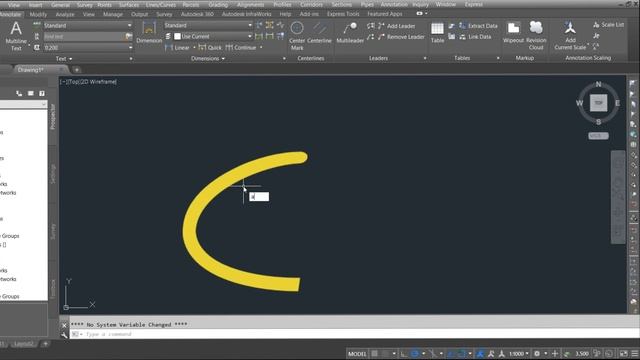
Task: Create a Wipeout object
Action: click(x=513, y=33)
